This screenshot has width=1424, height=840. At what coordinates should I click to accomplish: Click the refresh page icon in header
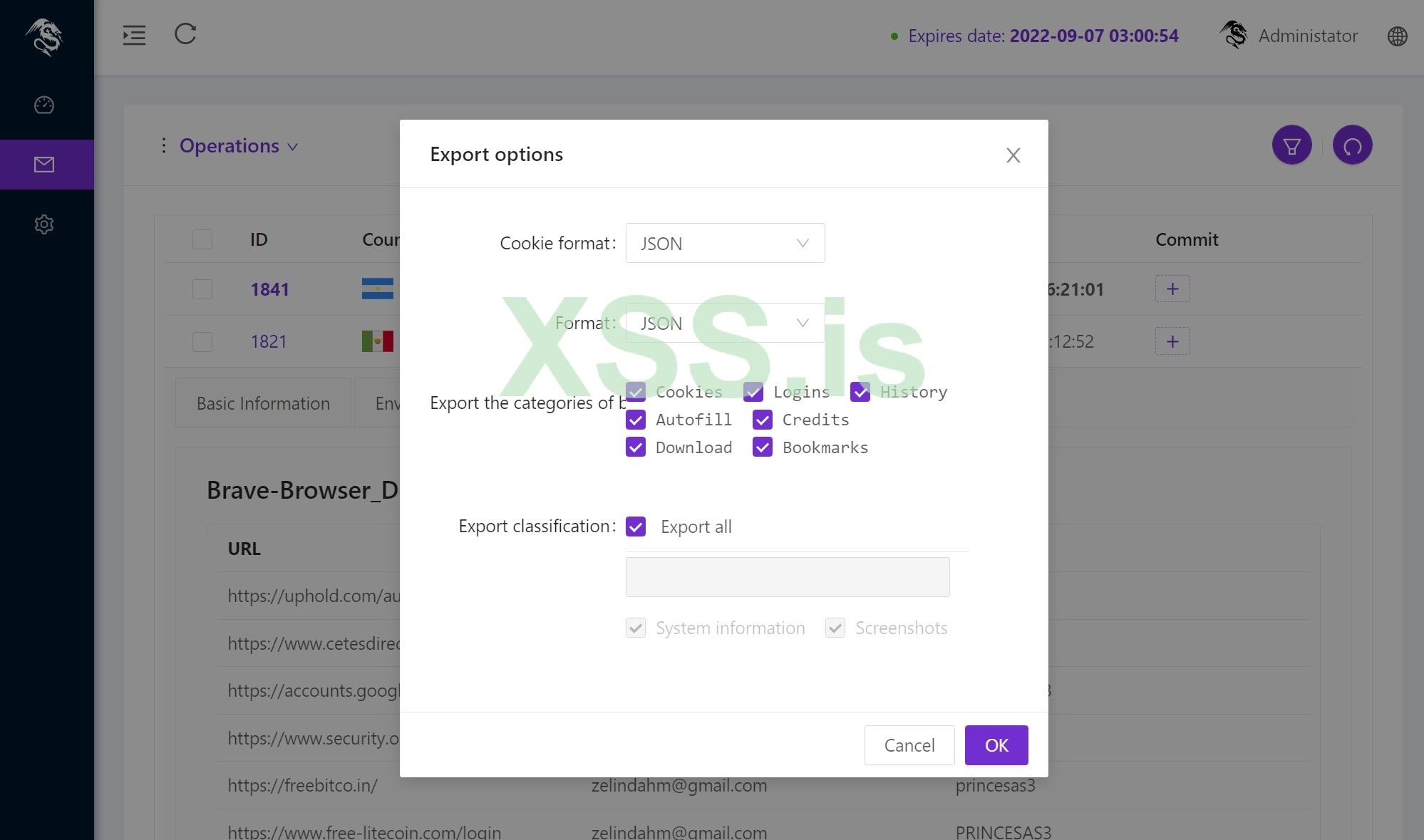(185, 34)
